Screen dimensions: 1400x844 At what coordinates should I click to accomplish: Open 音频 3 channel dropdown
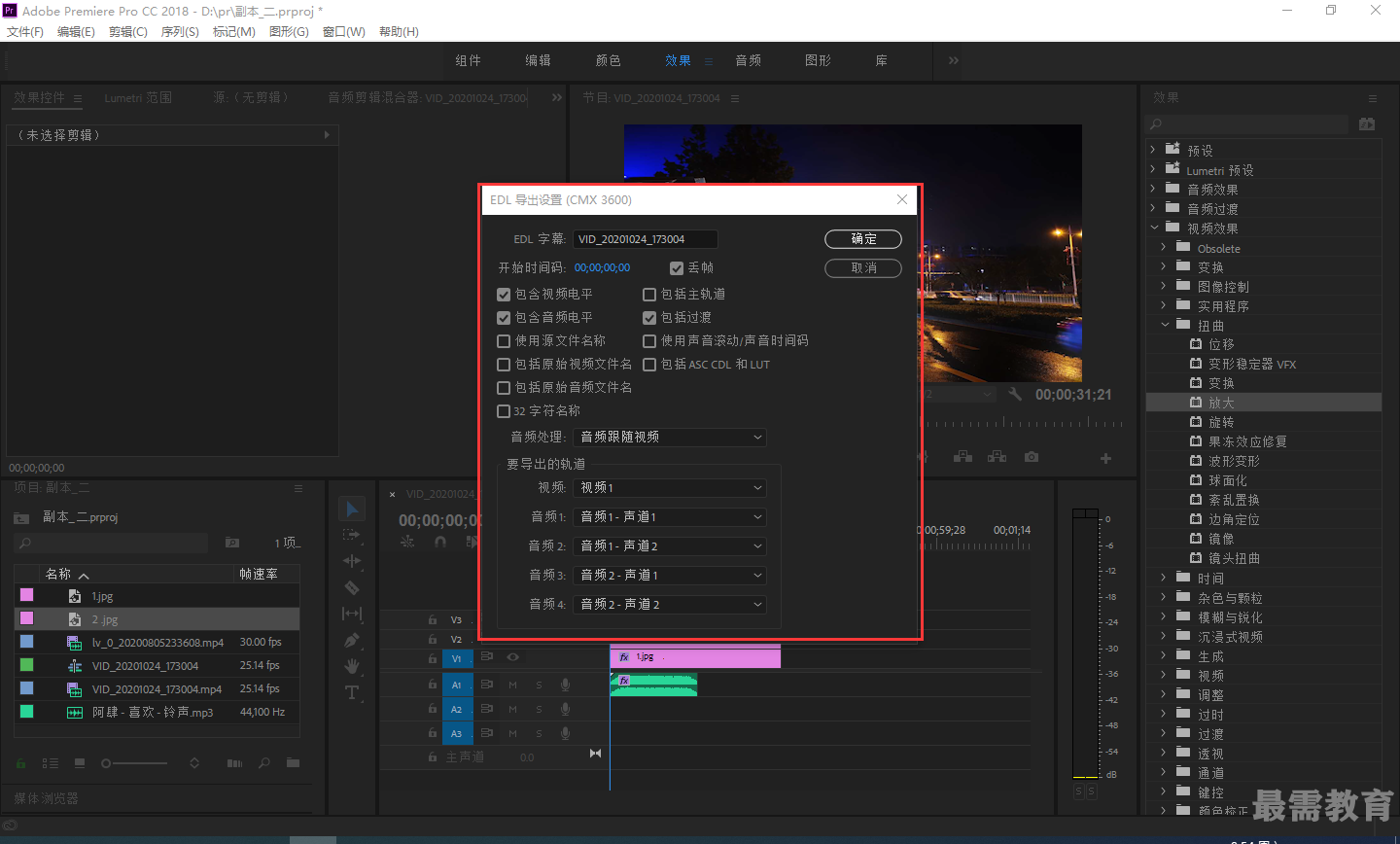tap(670, 576)
